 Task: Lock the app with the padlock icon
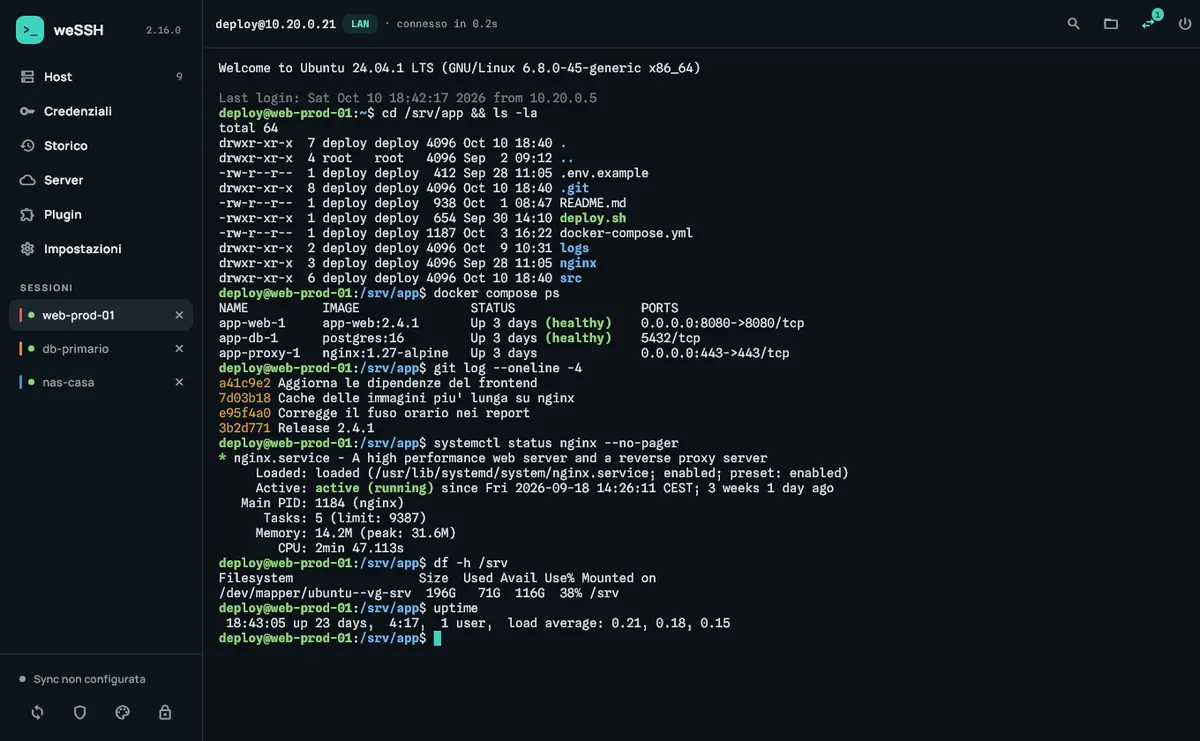pyautogui.click(x=165, y=712)
